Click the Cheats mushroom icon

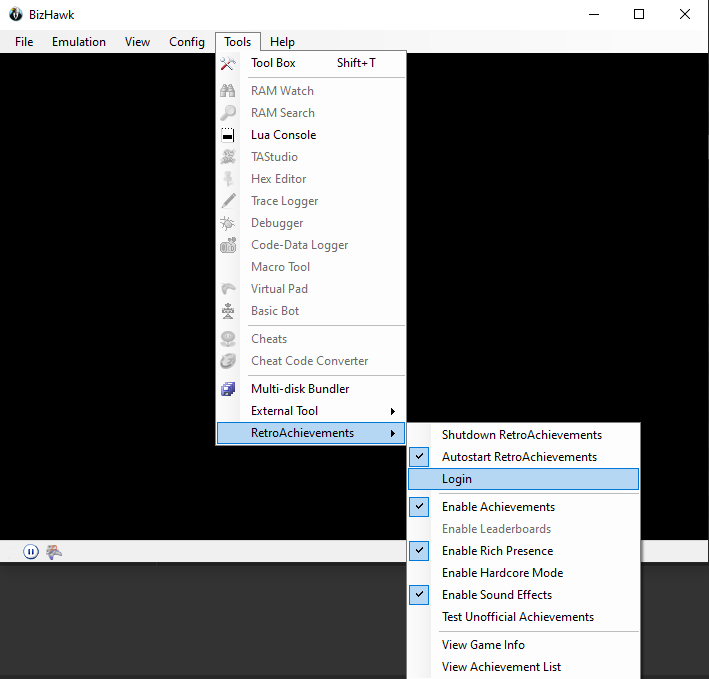click(228, 339)
